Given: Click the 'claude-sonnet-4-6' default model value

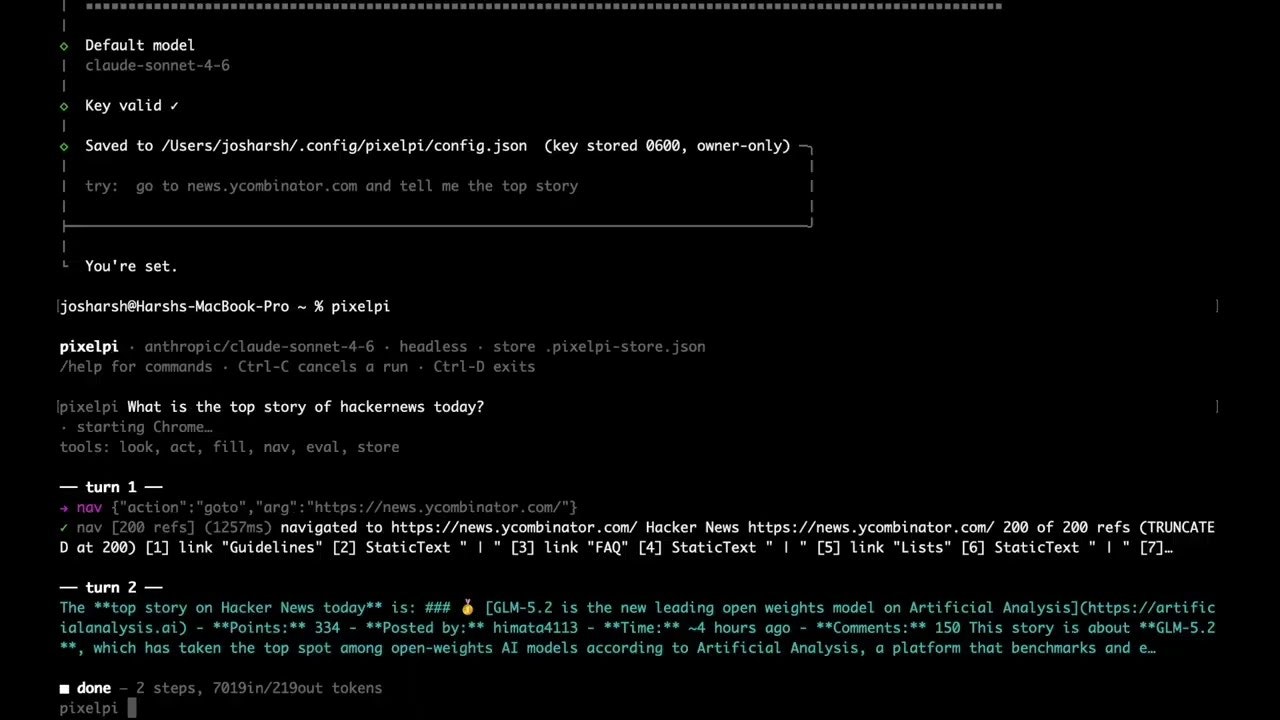Looking at the screenshot, I should (157, 65).
